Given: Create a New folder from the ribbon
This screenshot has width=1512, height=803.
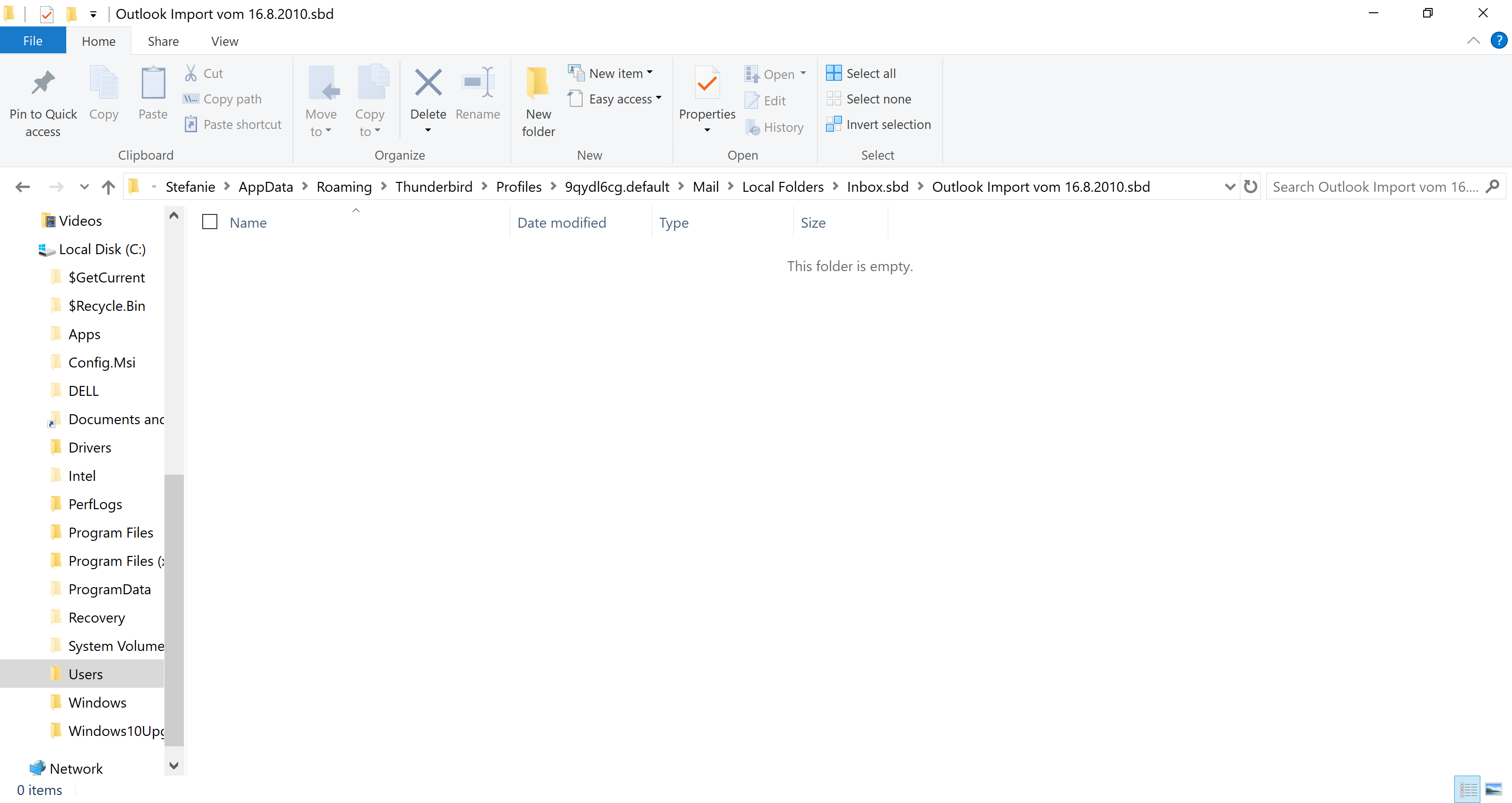Looking at the screenshot, I should coord(538,83).
